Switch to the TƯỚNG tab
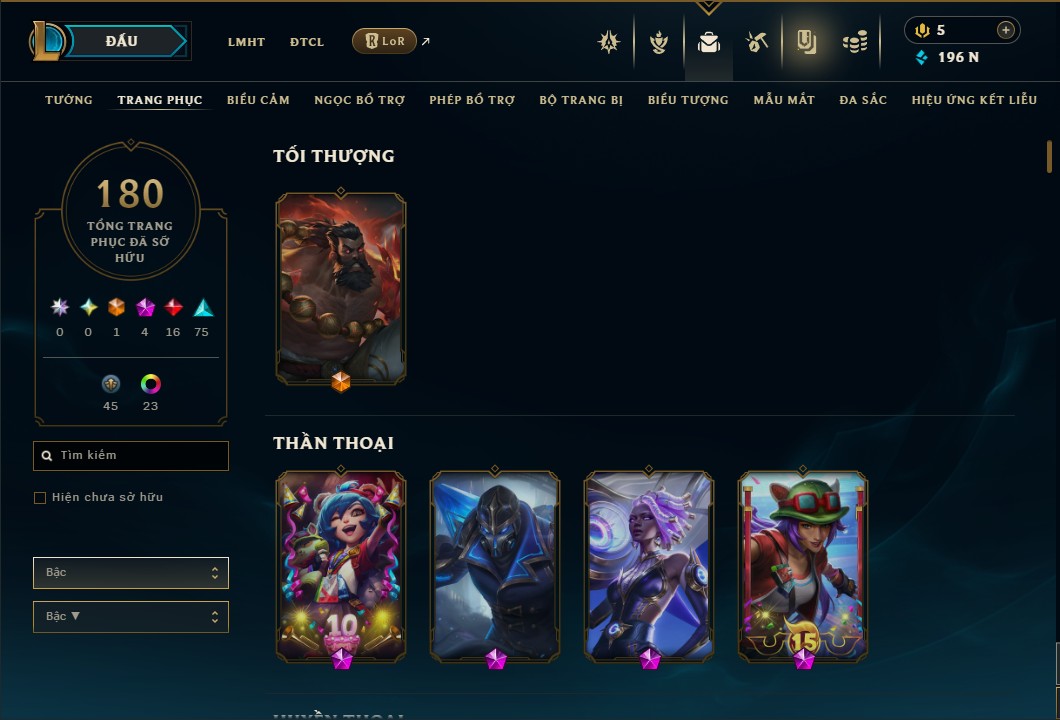 point(69,100)
